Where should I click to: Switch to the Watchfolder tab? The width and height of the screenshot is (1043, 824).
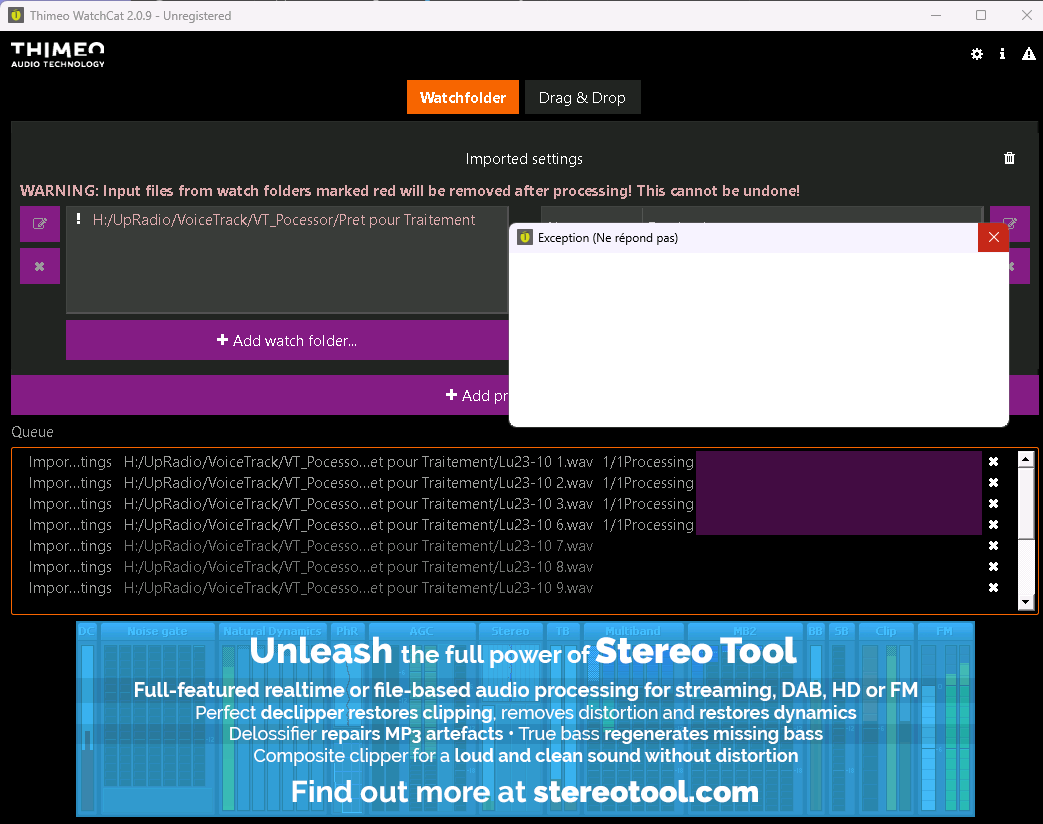463,97
